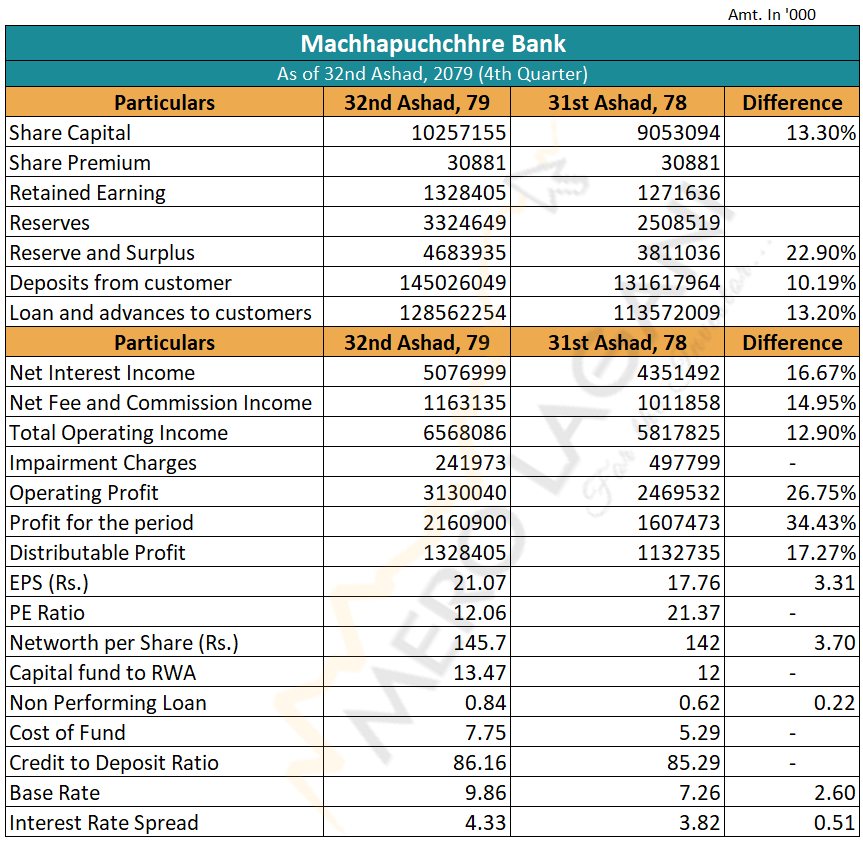
Task: Click Non Performing Loan value 0.84
Action: [x=485, y=703]
